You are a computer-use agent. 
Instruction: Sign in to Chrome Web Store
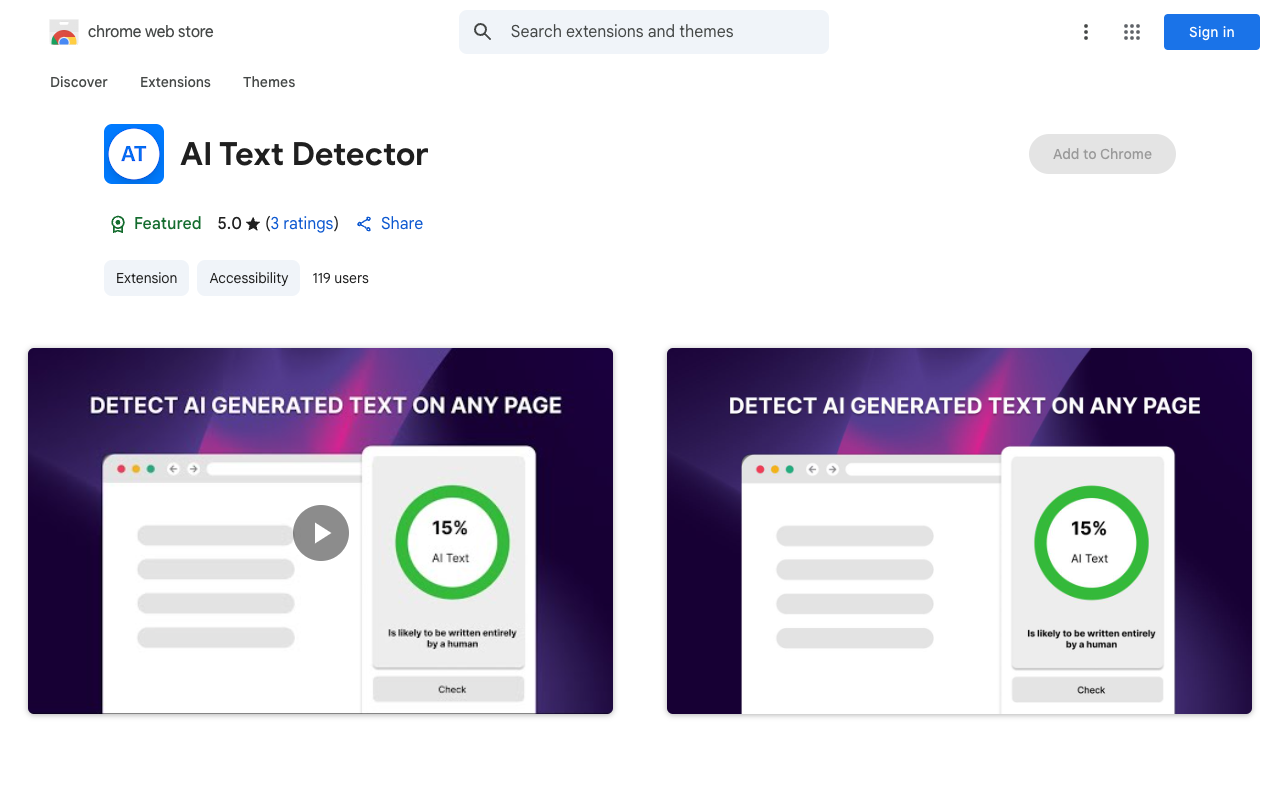point(1212,32)
